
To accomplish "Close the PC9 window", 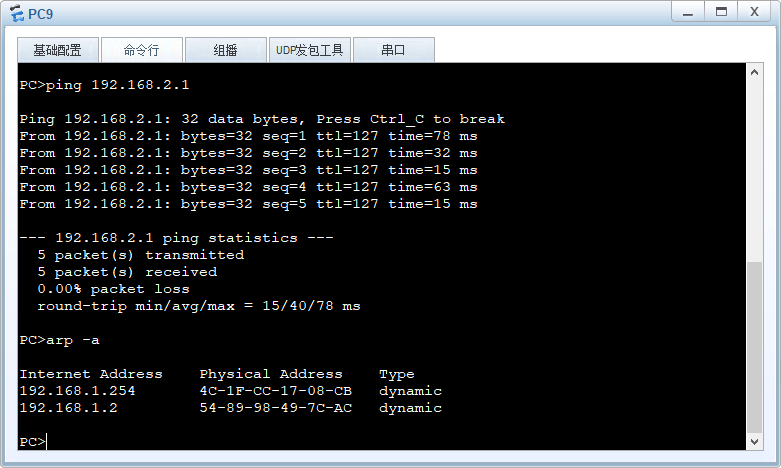I will (753, 11).
